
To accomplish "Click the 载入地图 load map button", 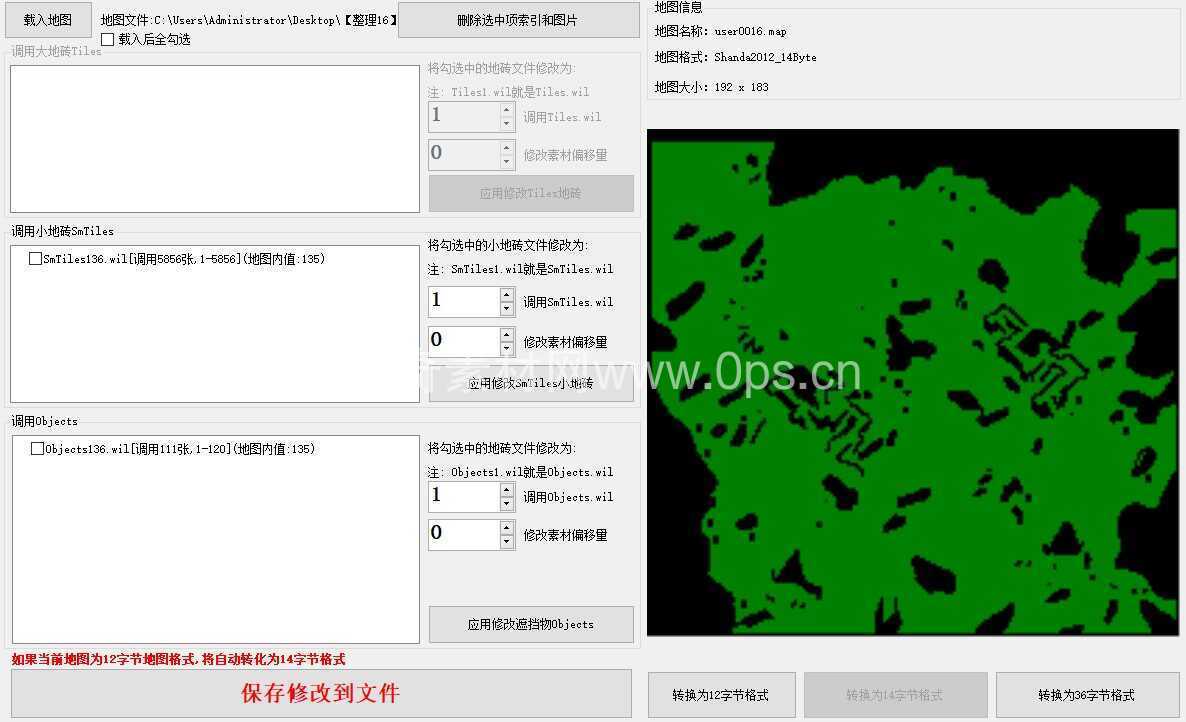I will click(48, 20).
